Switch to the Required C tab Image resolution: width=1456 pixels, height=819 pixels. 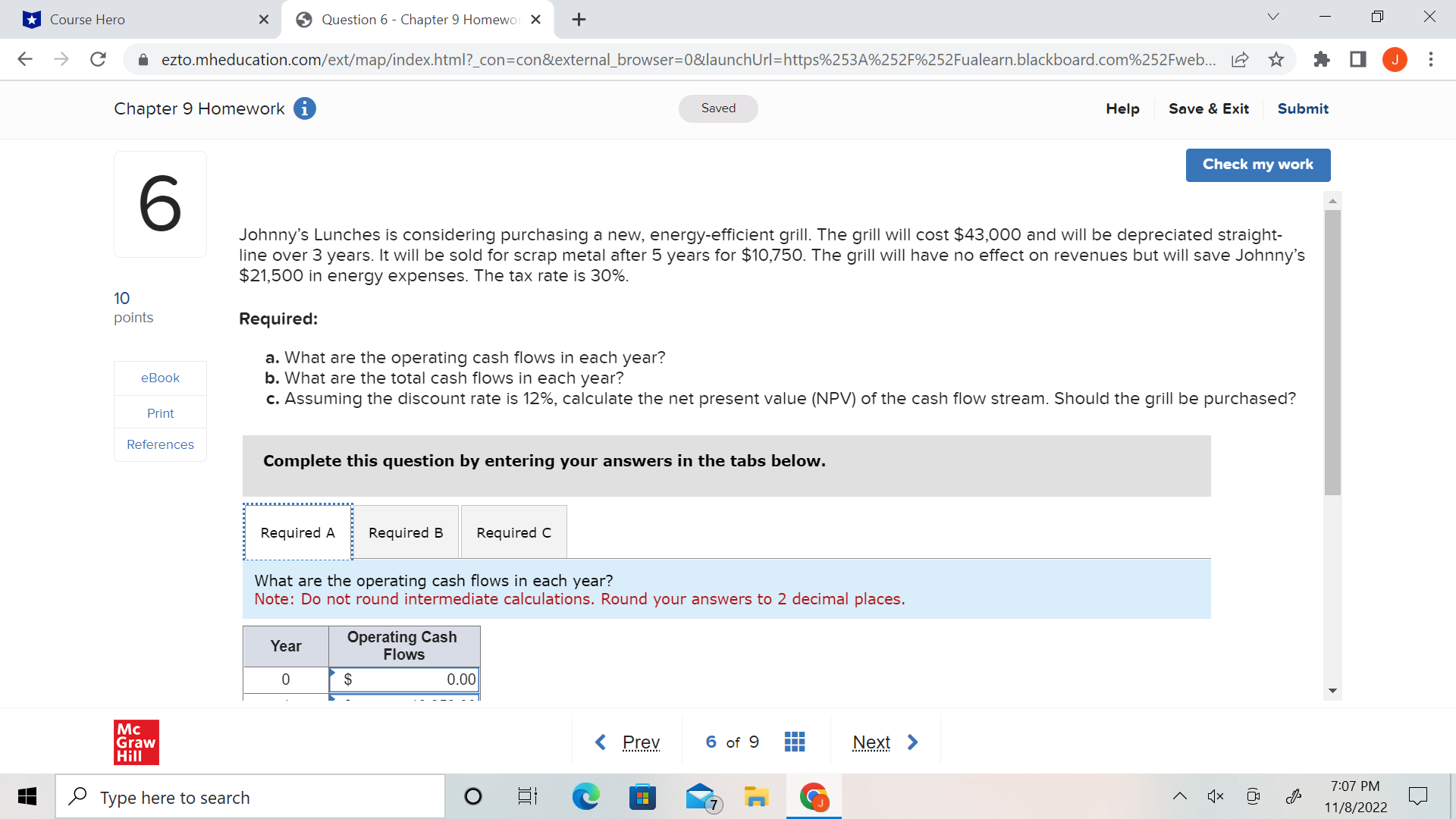click(x=513, y=532)
